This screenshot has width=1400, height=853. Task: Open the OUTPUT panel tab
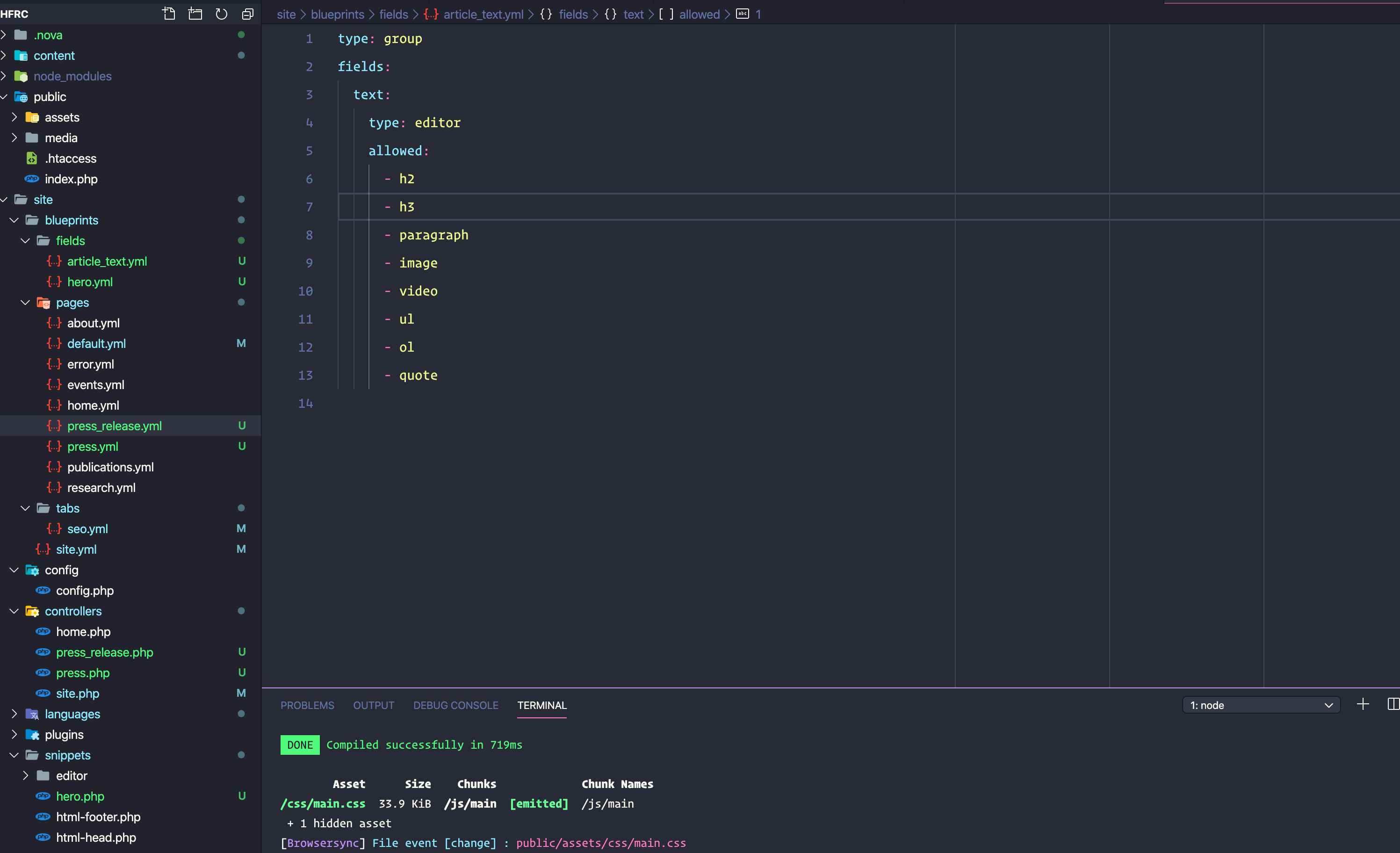pyautogui.click(x=373, y=705)
